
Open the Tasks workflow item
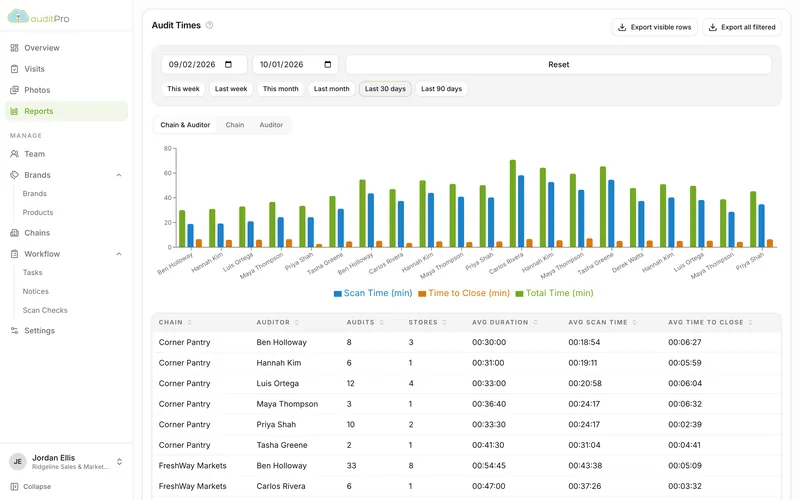[33, 273]
